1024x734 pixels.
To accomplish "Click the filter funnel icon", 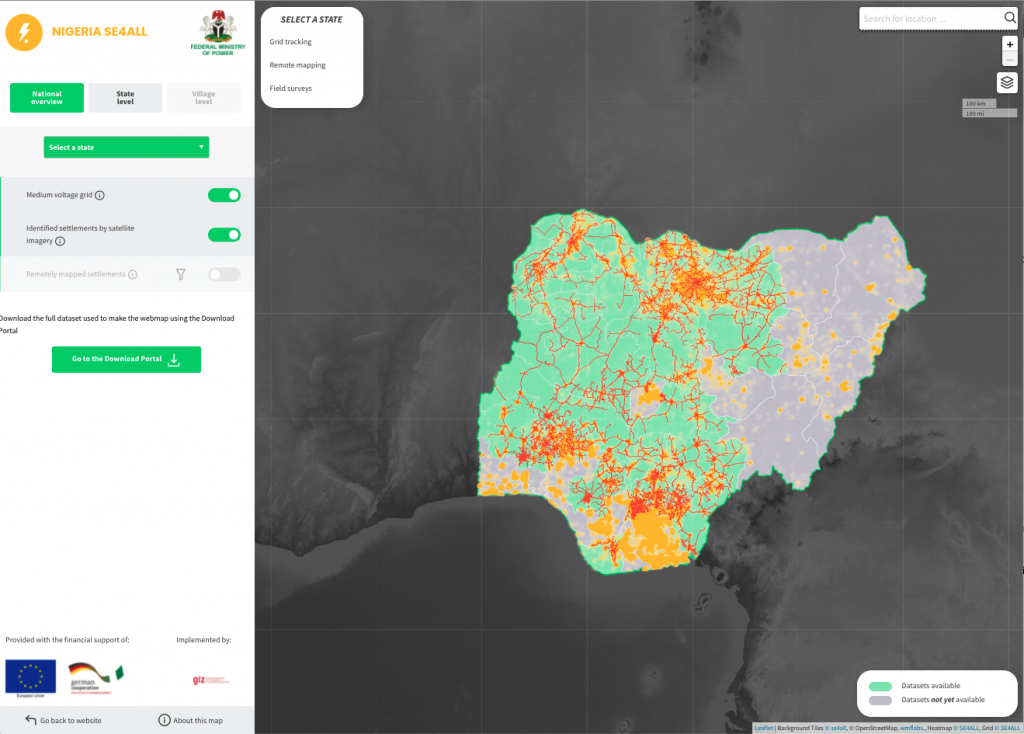I will click(181, 274).
